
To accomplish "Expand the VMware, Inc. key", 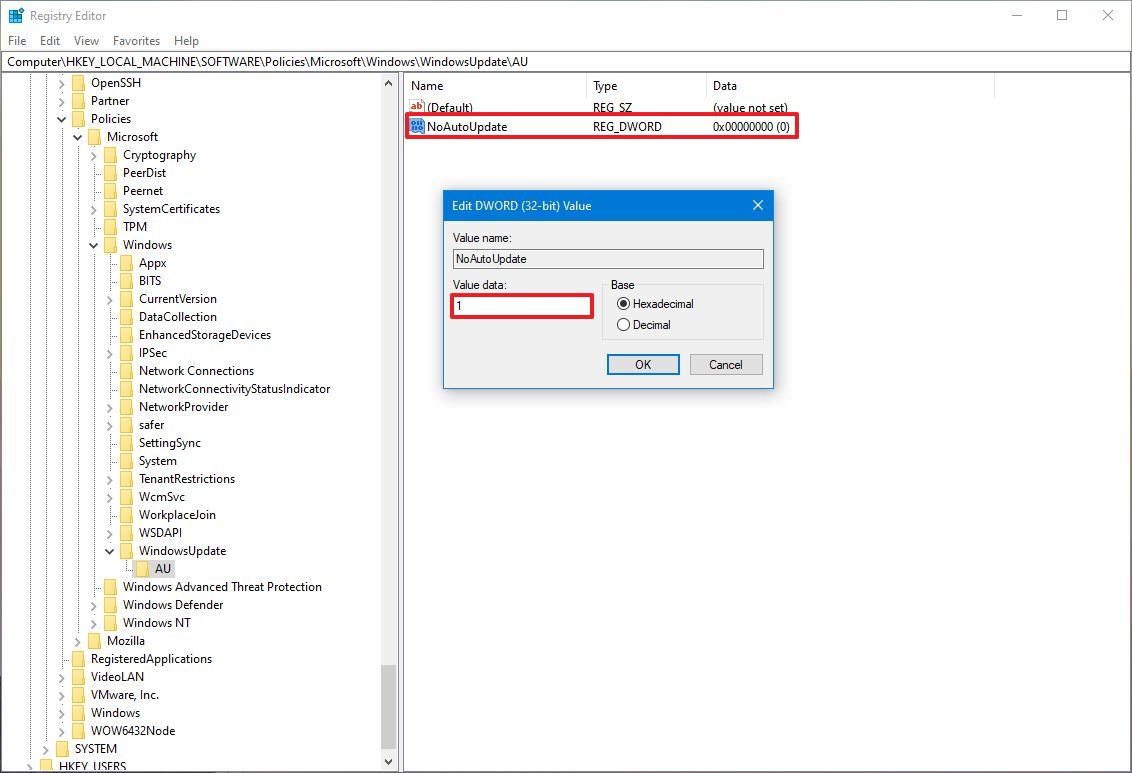I will 61,695.
